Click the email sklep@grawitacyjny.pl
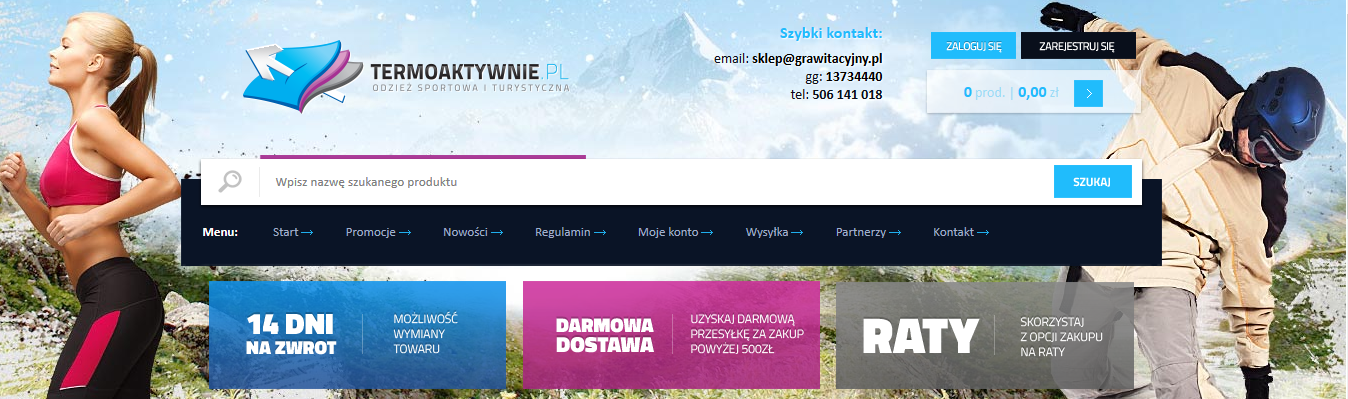 click(x=817, y=58)
